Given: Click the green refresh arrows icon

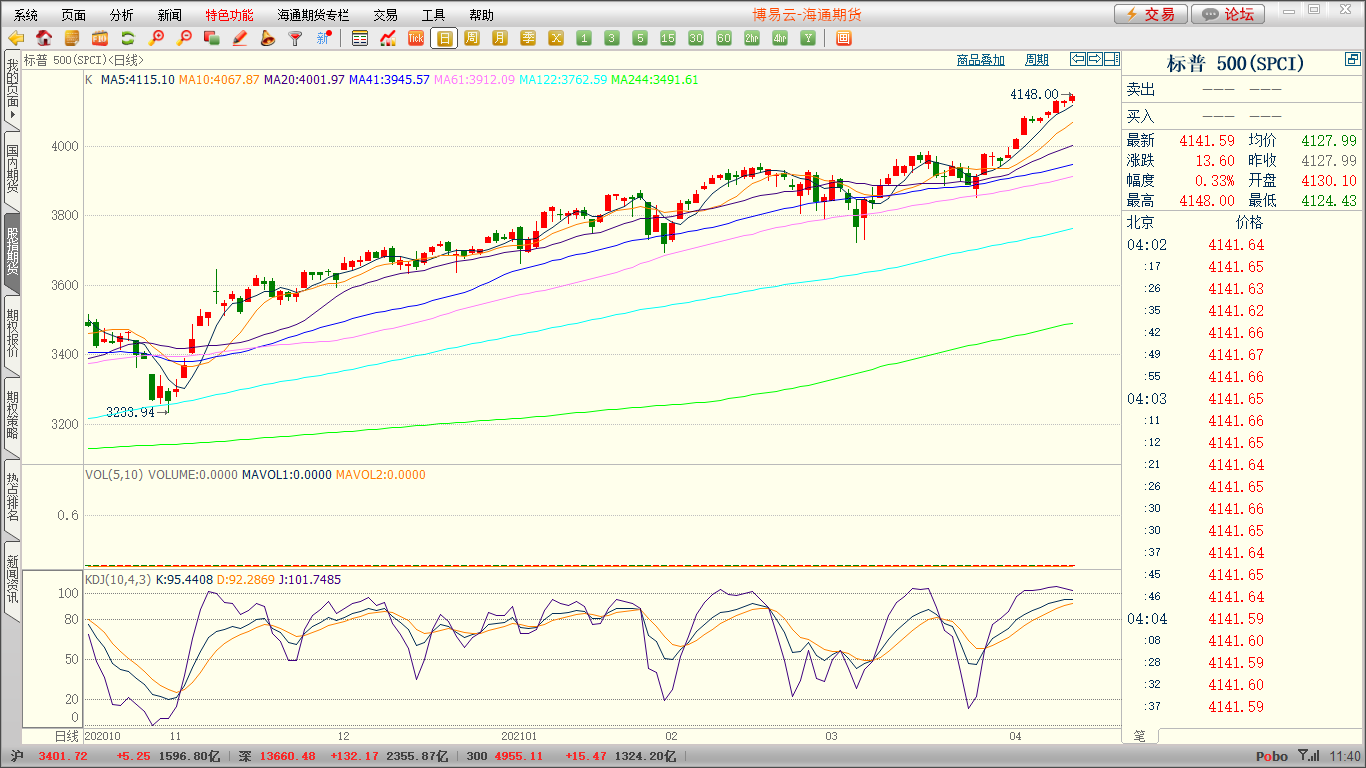Looking at the screenshot, I should point(128,38).
